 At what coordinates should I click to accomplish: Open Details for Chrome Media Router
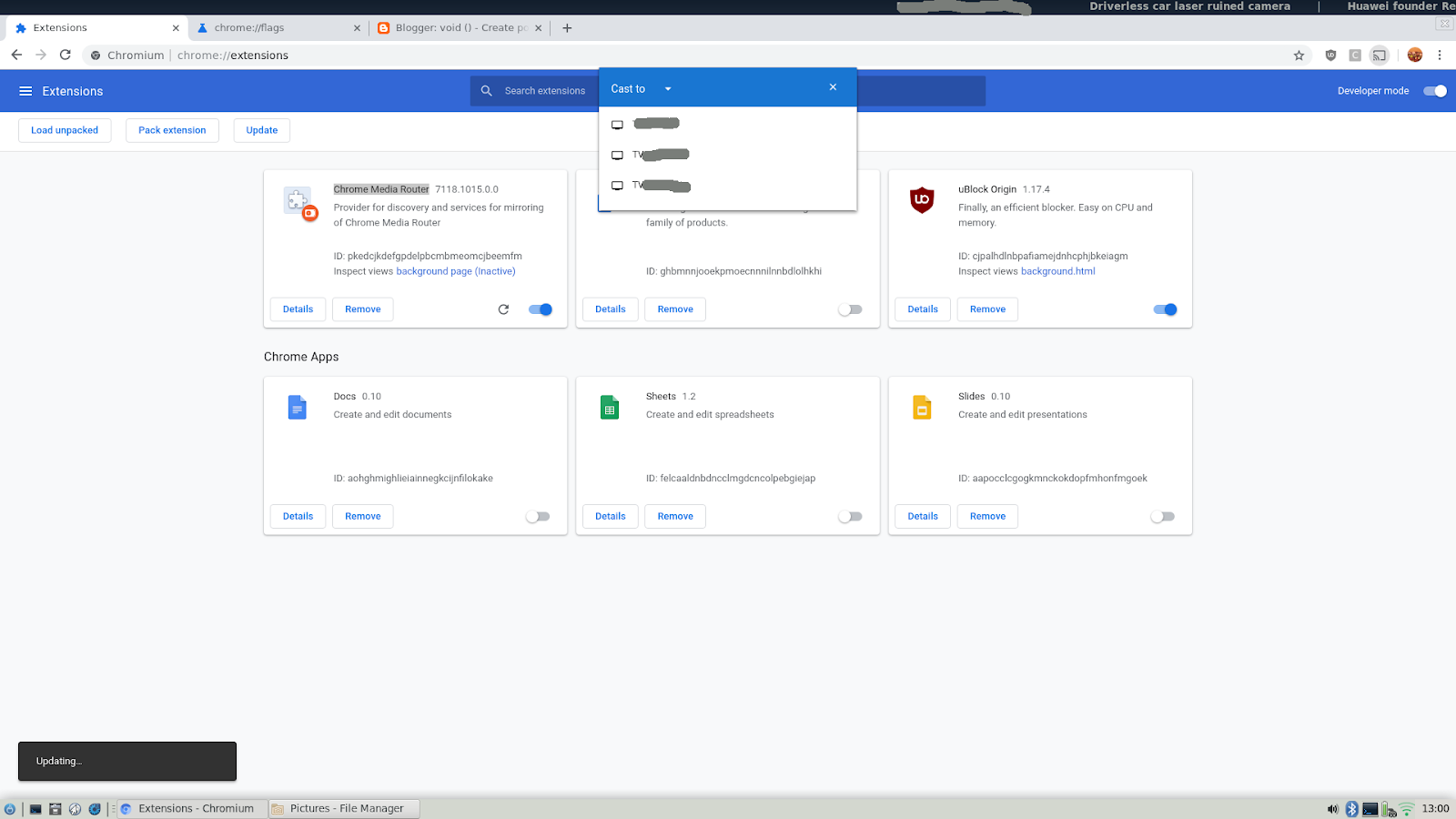298,309
